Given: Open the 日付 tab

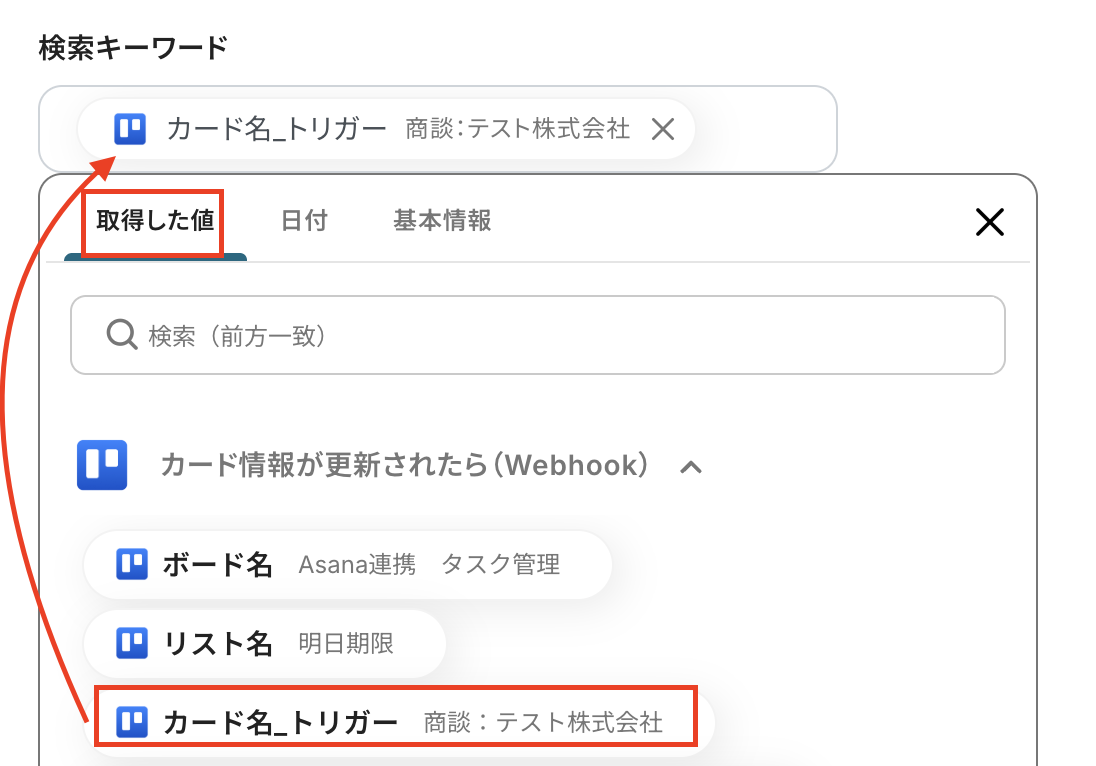Looking at the screenshot, I should (x=304, y=221).
